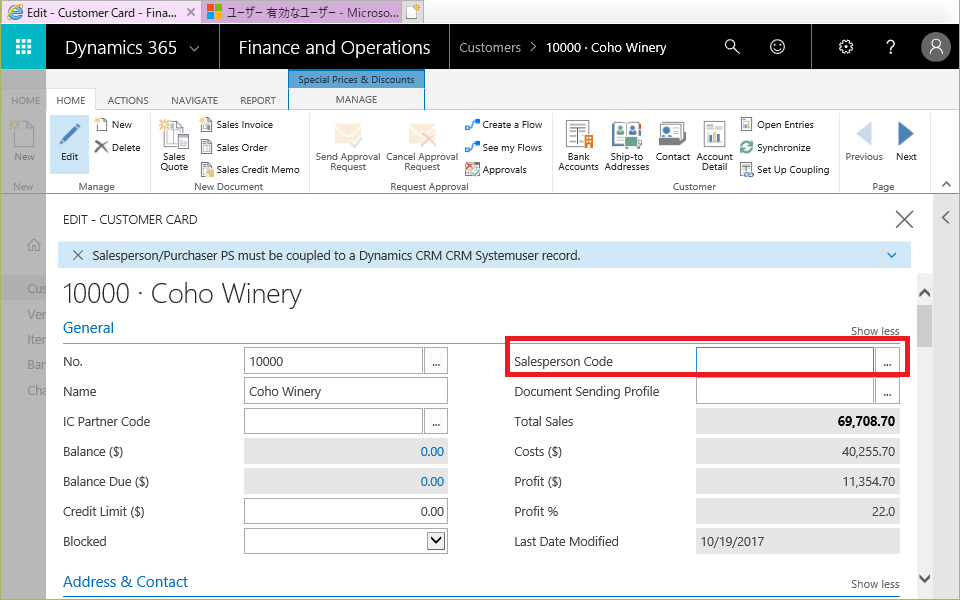This screenshot has height=600, width=960.
Task: Expand the notification bar details chevron
Action: coord(891,255)
